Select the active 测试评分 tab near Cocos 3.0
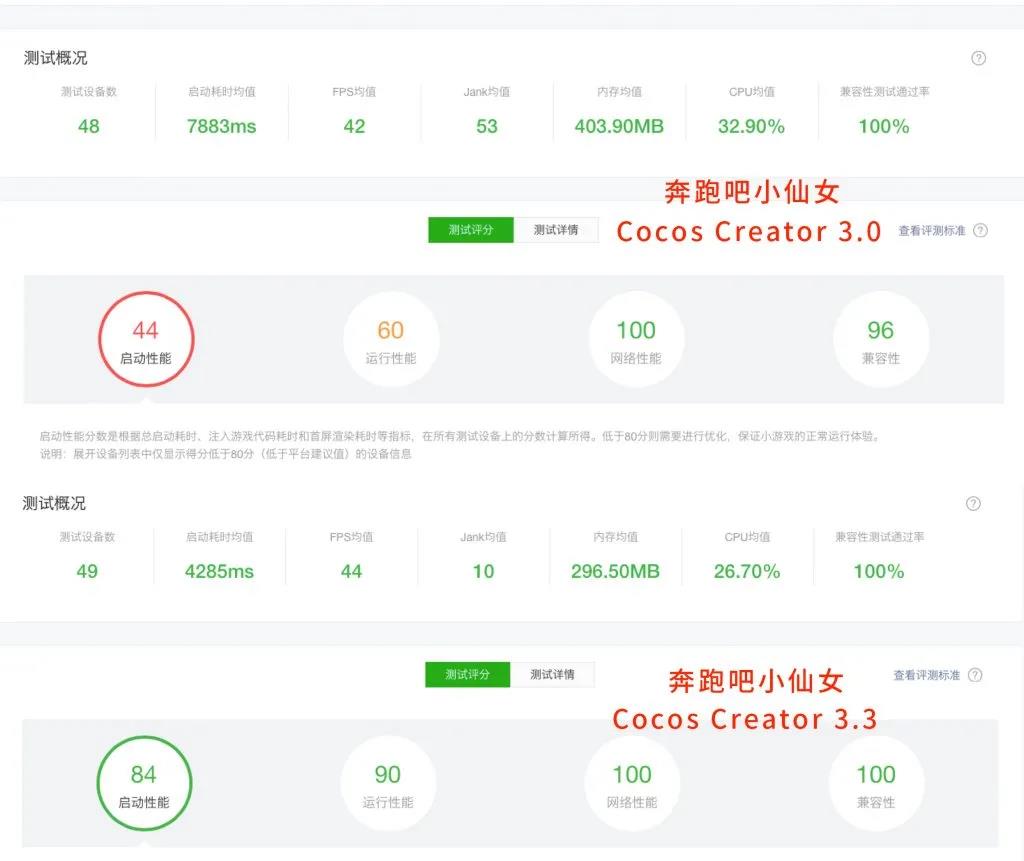1024x861 pixels. (470, 229)
